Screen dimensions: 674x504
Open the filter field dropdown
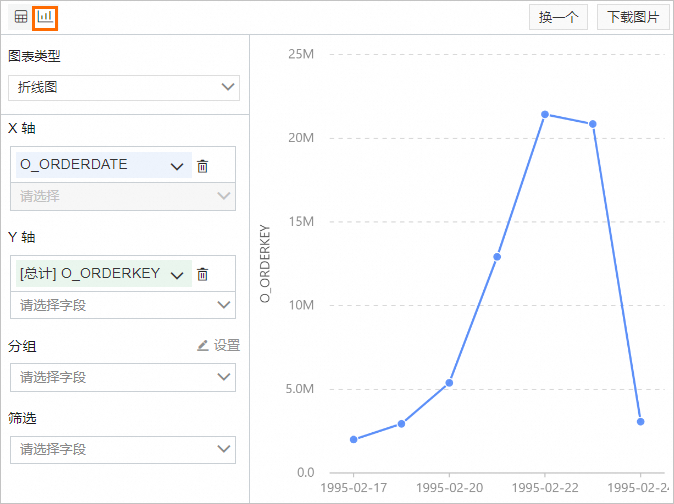(124, 449)
